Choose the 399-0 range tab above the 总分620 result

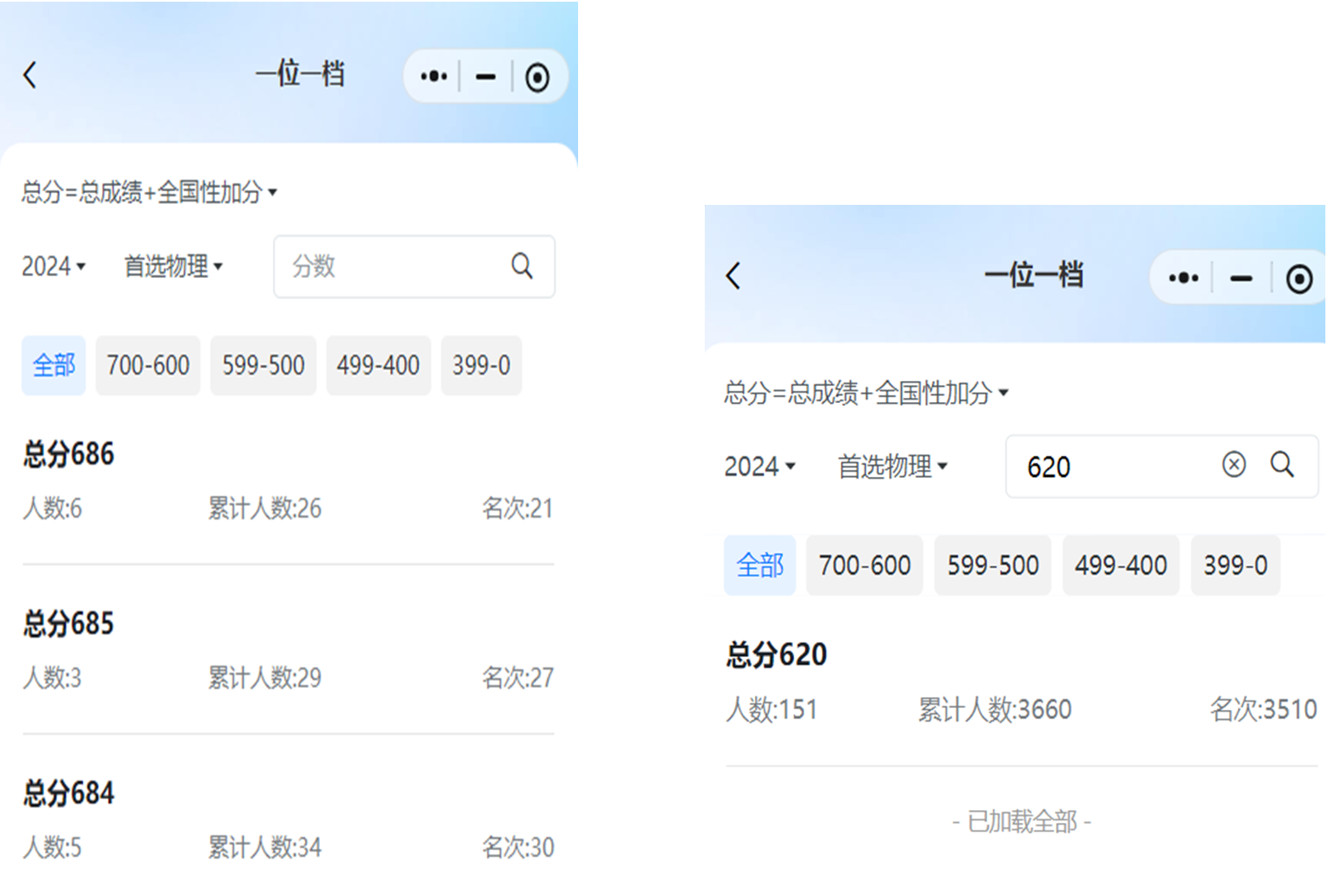(x=1234, y=565)
